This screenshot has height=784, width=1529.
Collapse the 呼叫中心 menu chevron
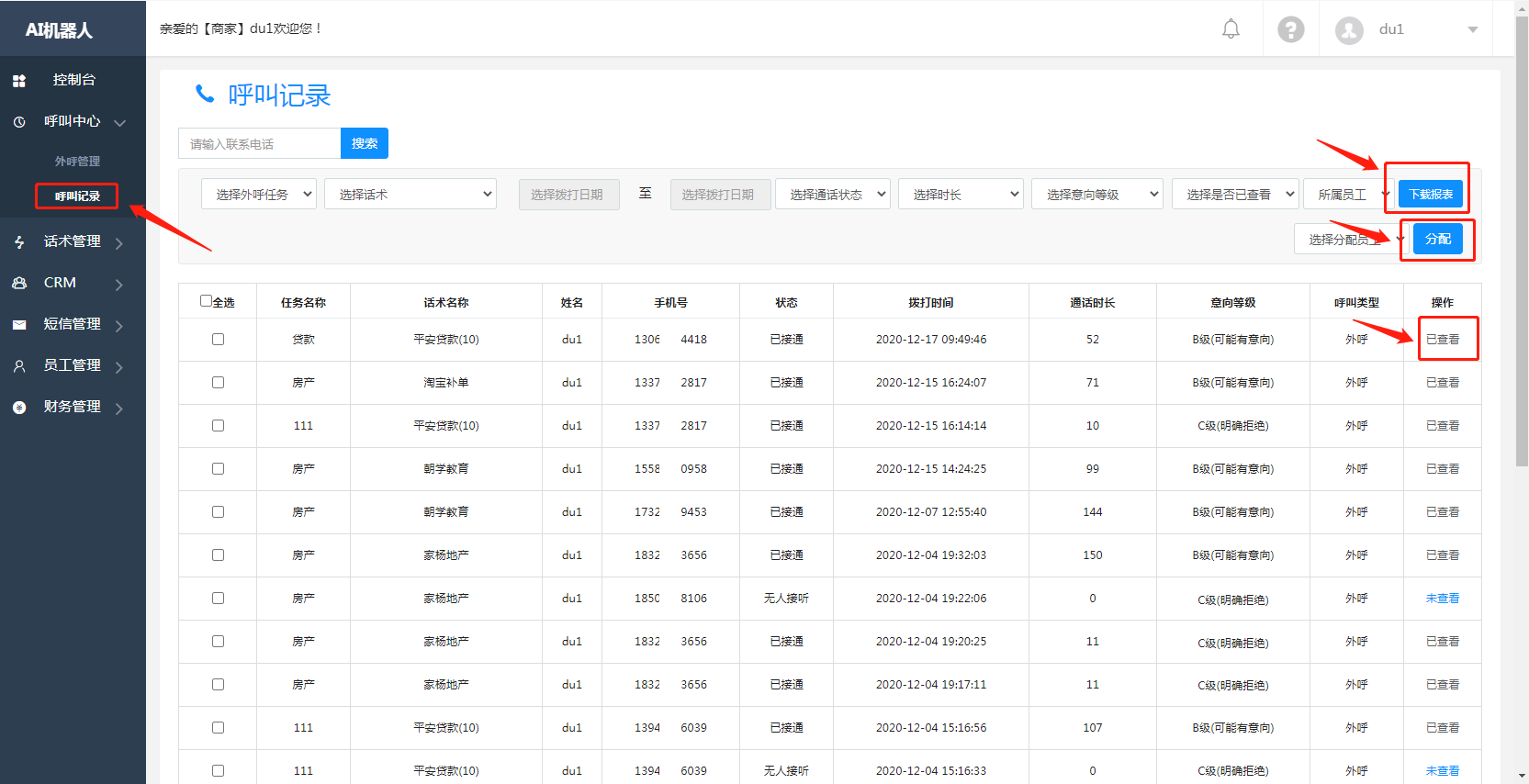coord(119,122)
